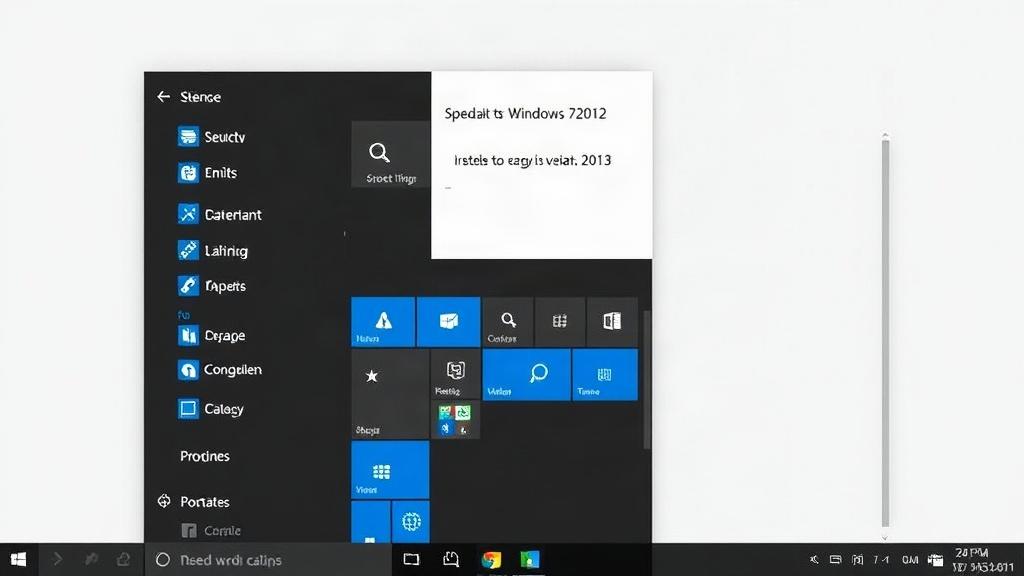Open the blue Tinne tile
This screenshot has width=1024, height=576.
coord(605,374)
